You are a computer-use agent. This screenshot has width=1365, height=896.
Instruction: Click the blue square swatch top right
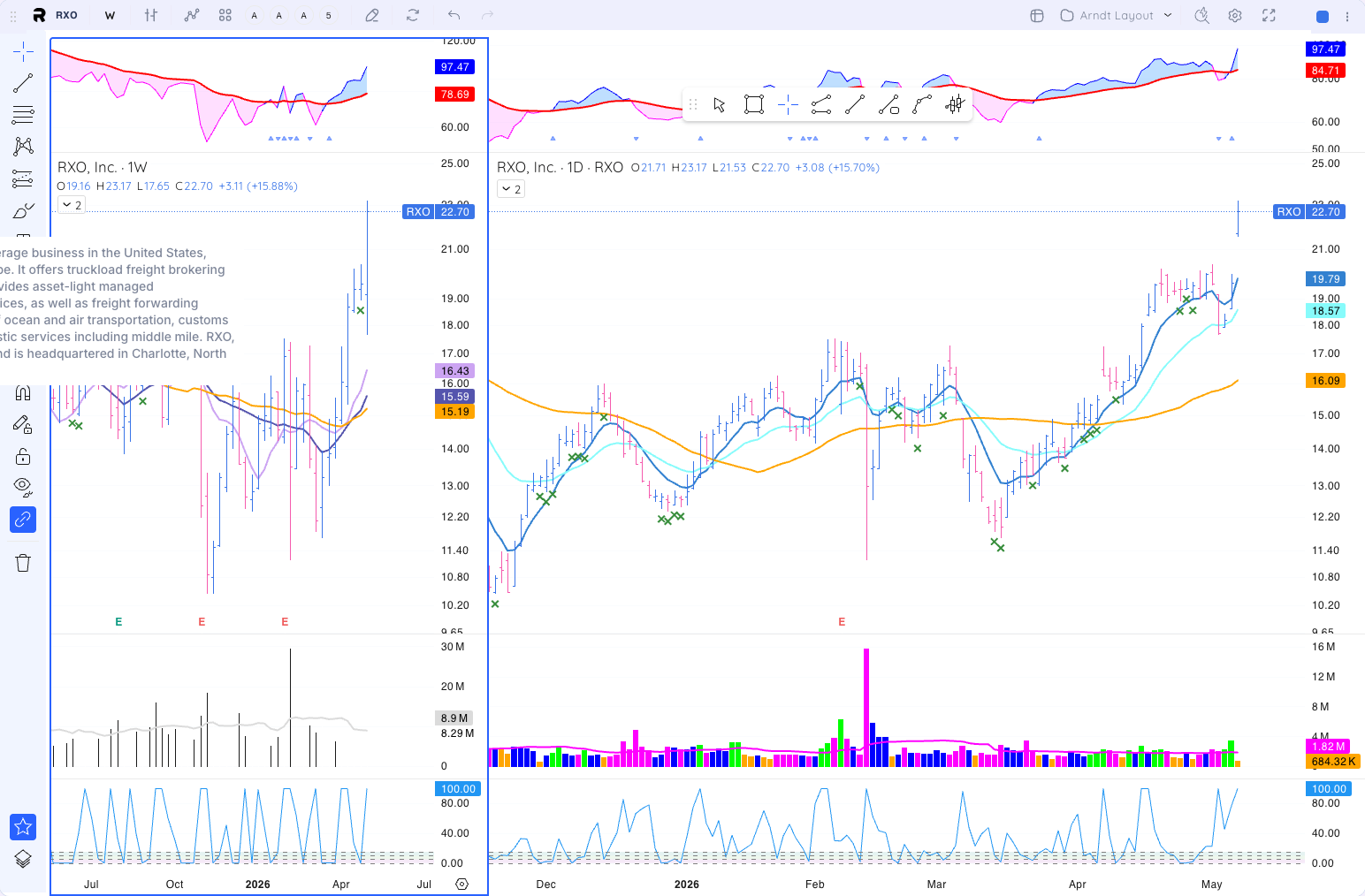tap(1323, 16)
